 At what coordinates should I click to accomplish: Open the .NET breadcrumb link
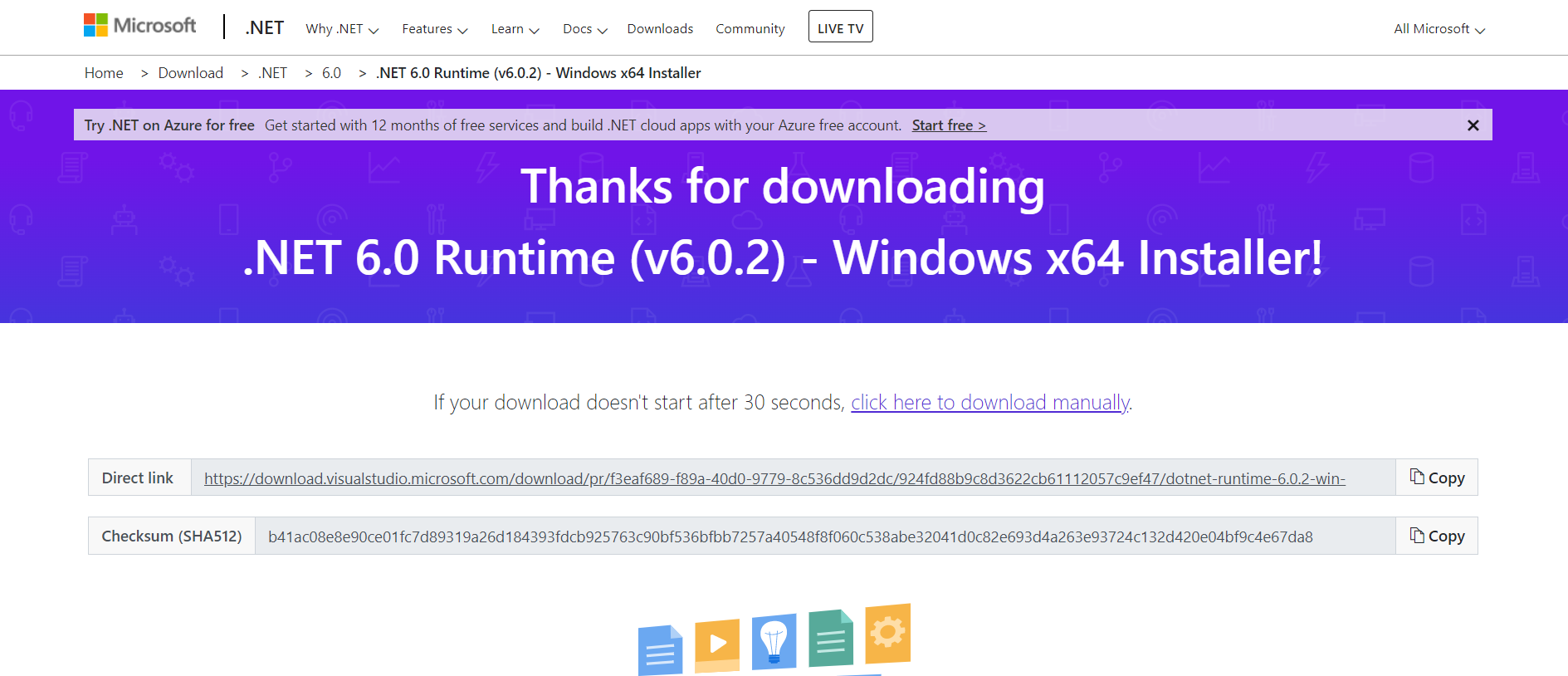click(273, 73)
